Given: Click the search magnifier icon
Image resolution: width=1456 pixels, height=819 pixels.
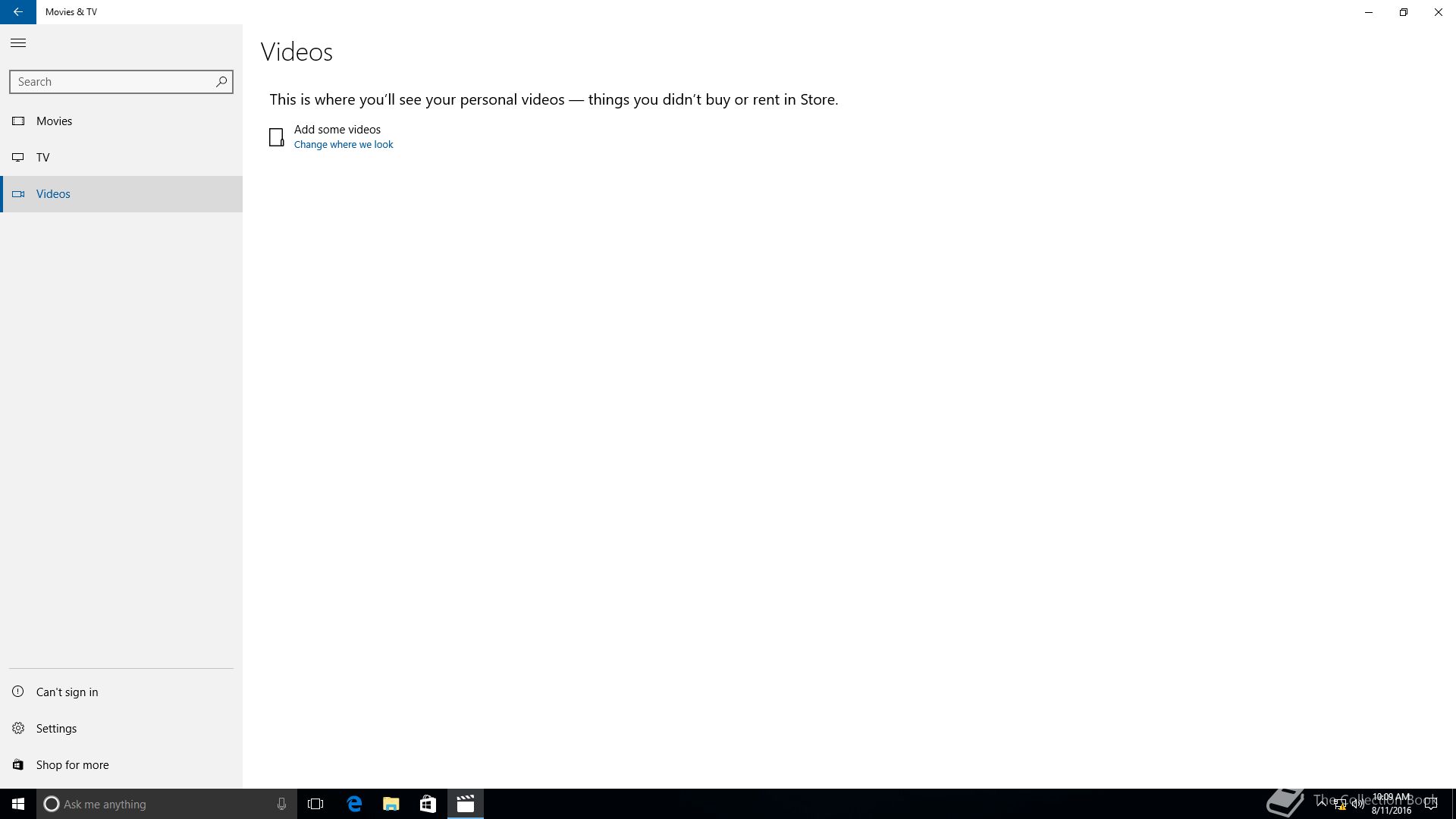Looking at the screenshot, I should [x=221, y=81].
